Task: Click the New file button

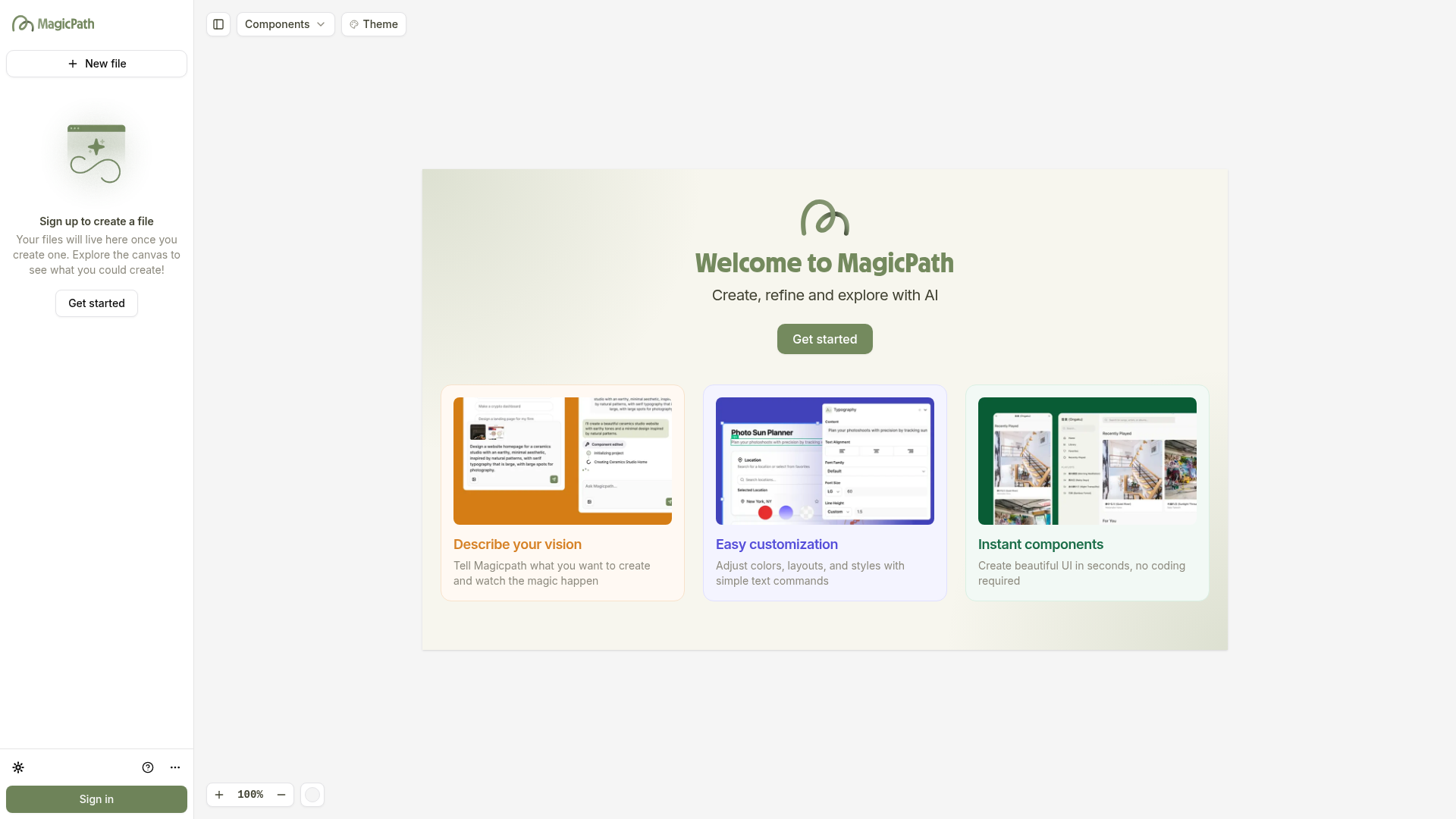Action: click(x=96, y=64)
